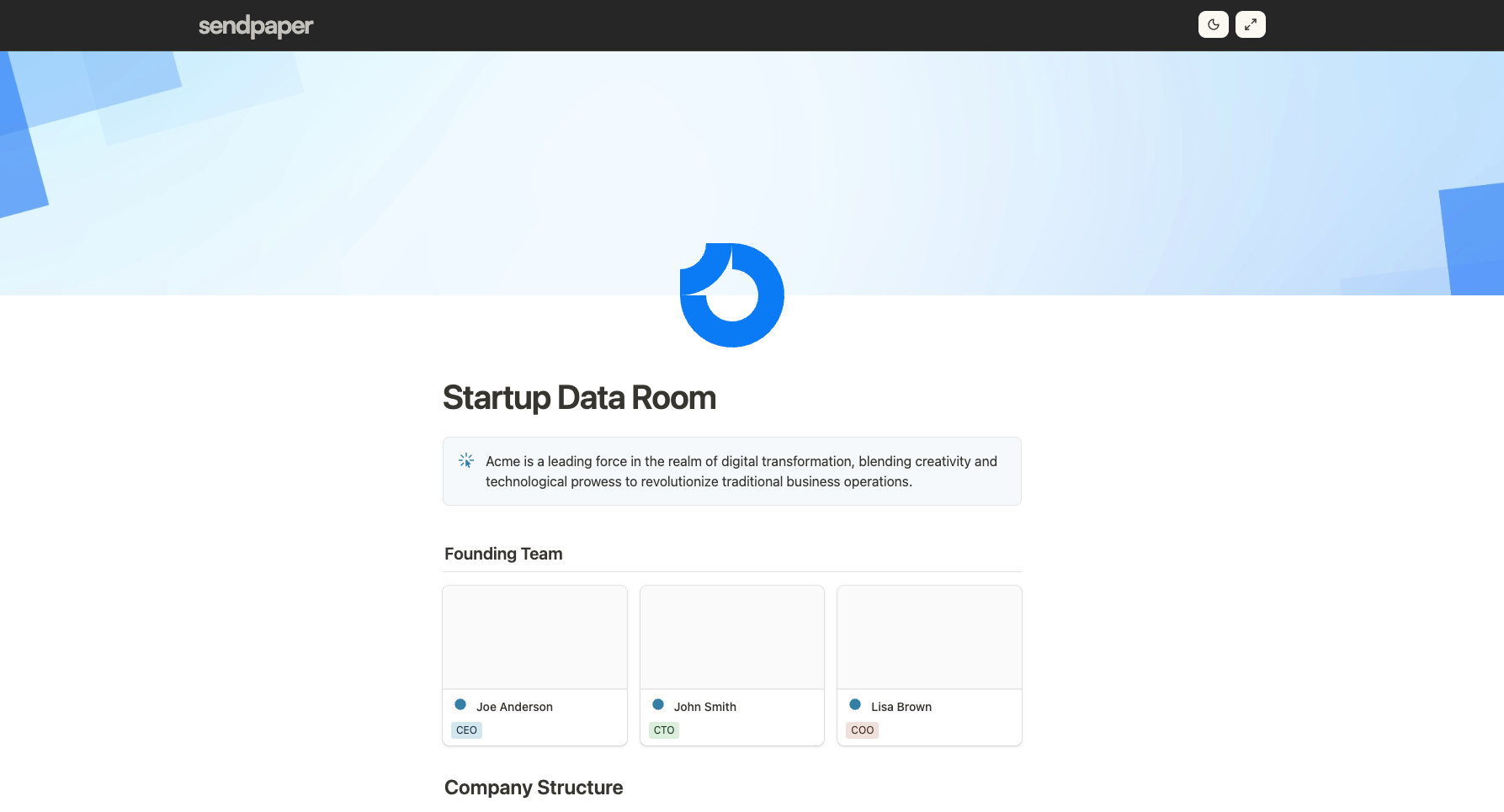
Task: Click Joe Anderson's blue avatar dot
Action: click(460, 704)
